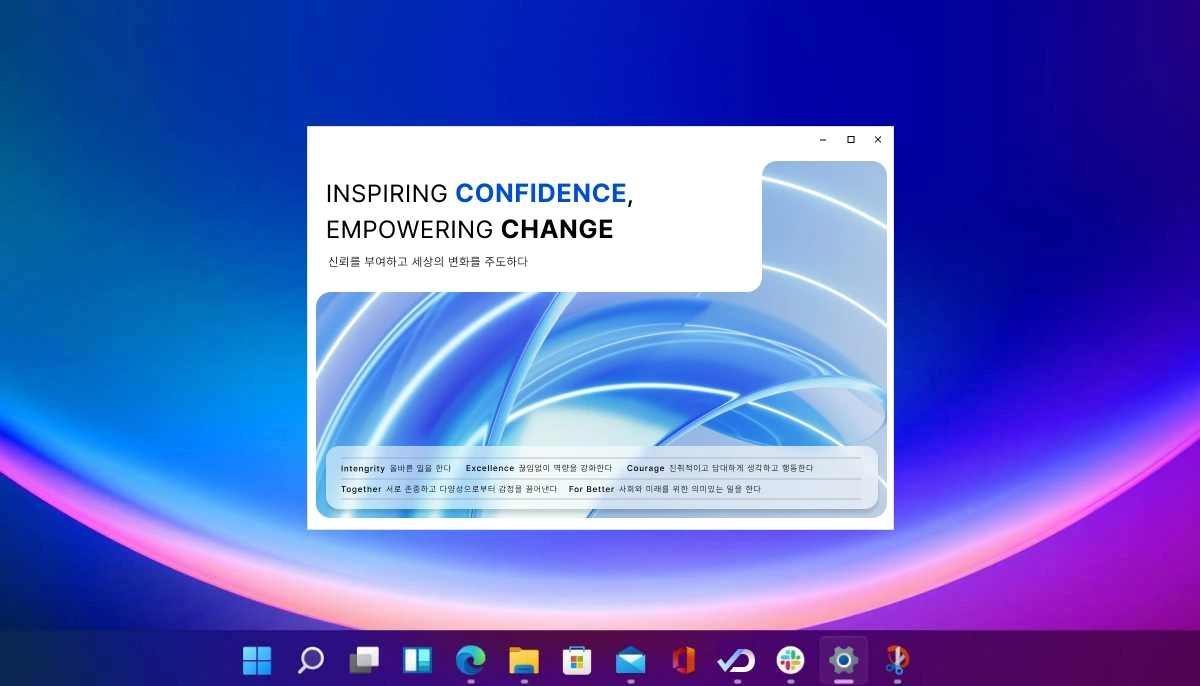Image resolution: width=1200 pixels, height=686 pixels.
Task: Click the "For Better" value label
Action: tap(592, 489)
